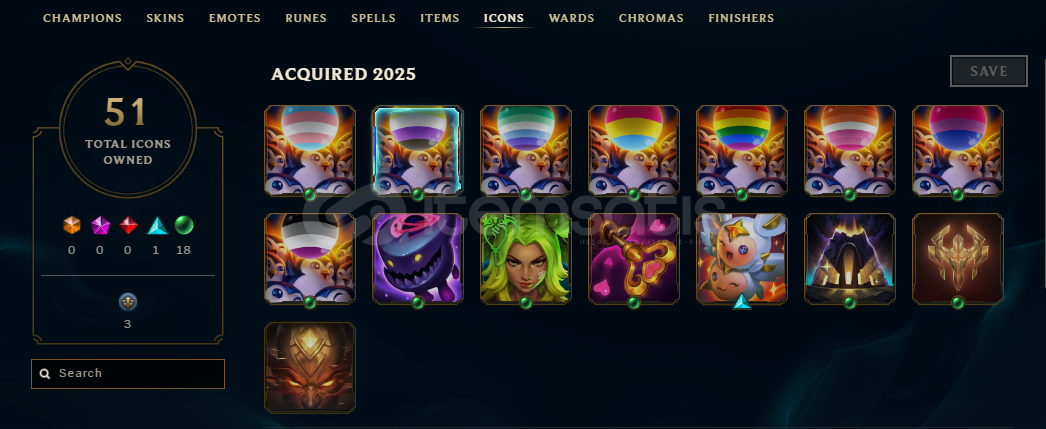Pick the golden heart key icon
Viewport: 1046px width, 429px height.
coord(634,259)
